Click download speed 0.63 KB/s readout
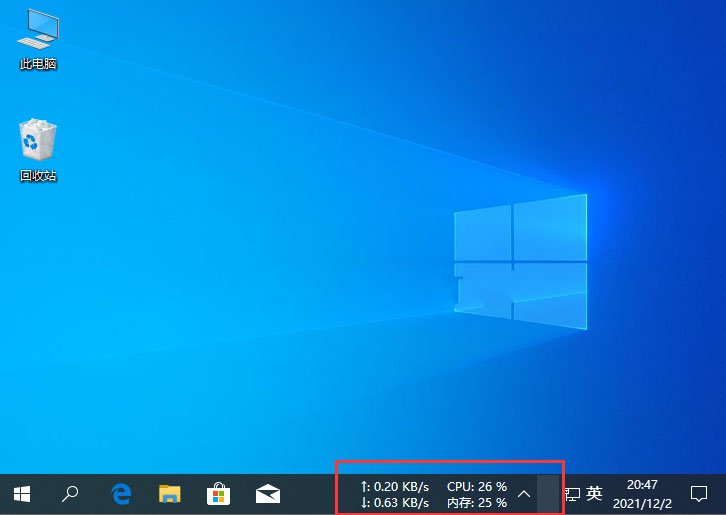This screenshot has width=726, height=515. pyautogui.click(x=394, y=502)
